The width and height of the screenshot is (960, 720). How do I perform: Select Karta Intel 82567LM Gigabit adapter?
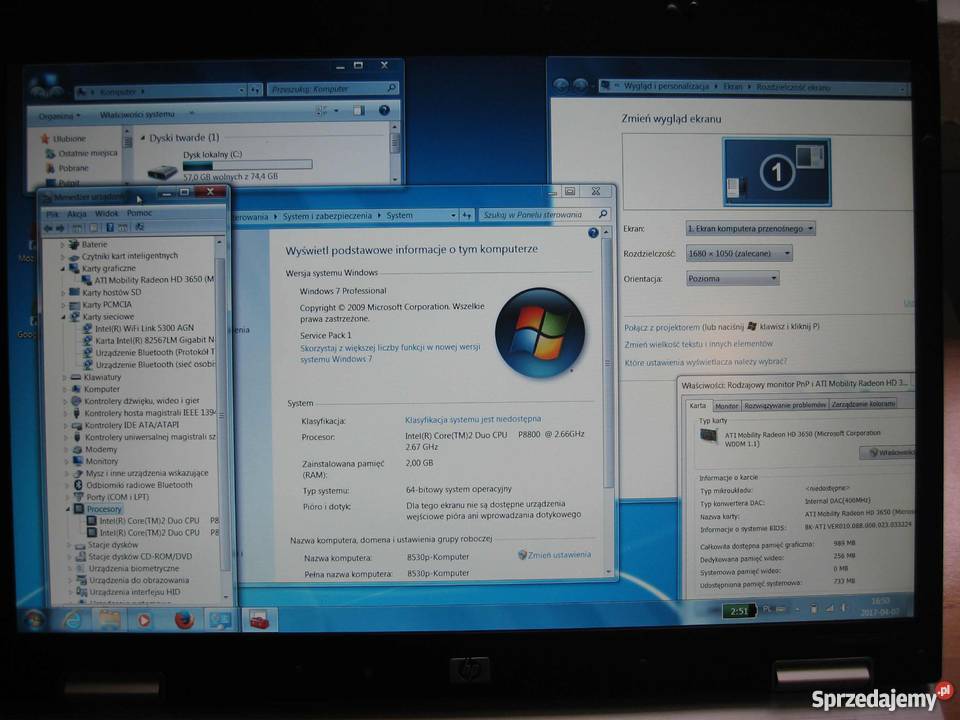pos(150,342)
